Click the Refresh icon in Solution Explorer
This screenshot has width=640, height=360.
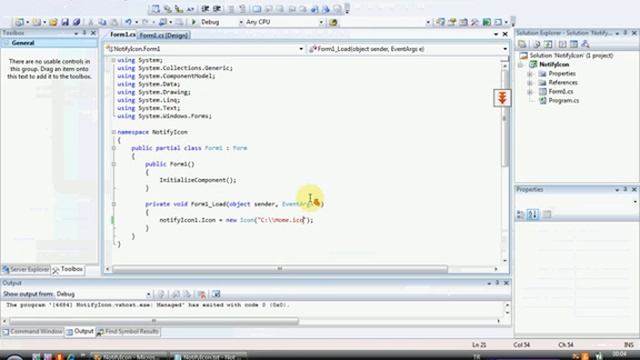[x=548, y=44]
